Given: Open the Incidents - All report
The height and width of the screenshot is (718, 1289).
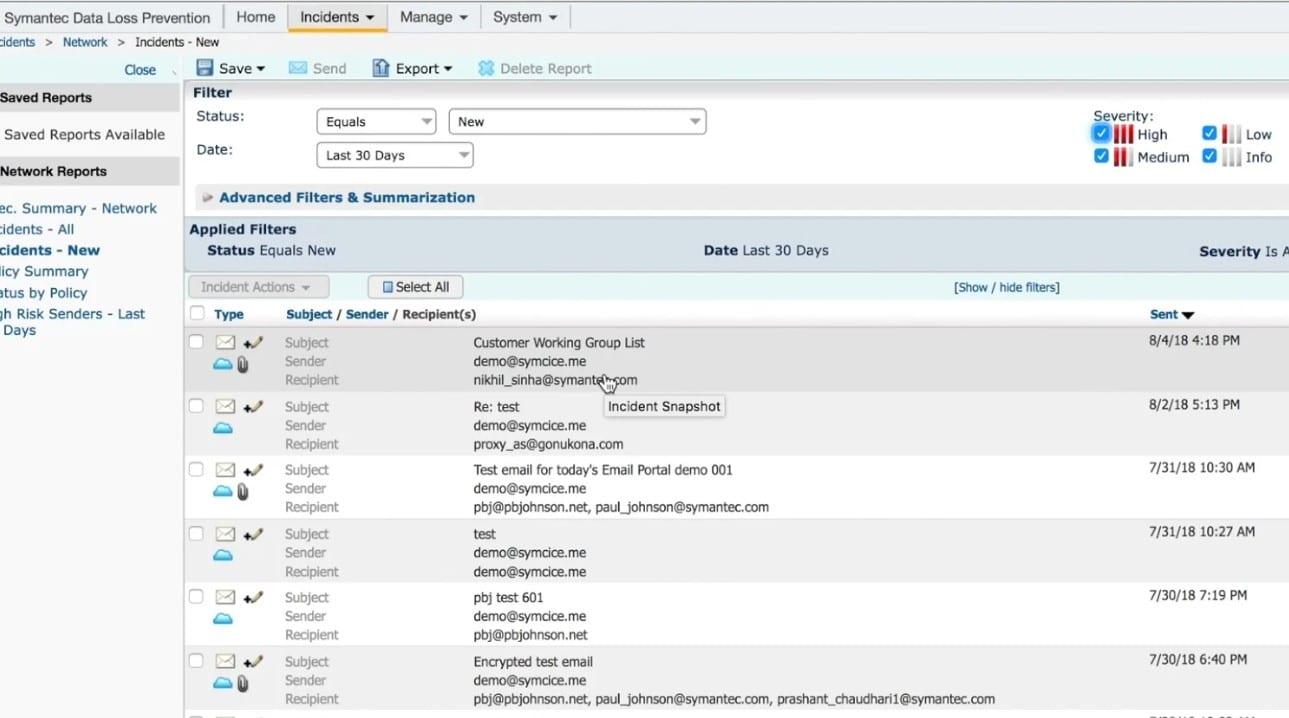Looking at the screenshot, I should coord(37,229).
